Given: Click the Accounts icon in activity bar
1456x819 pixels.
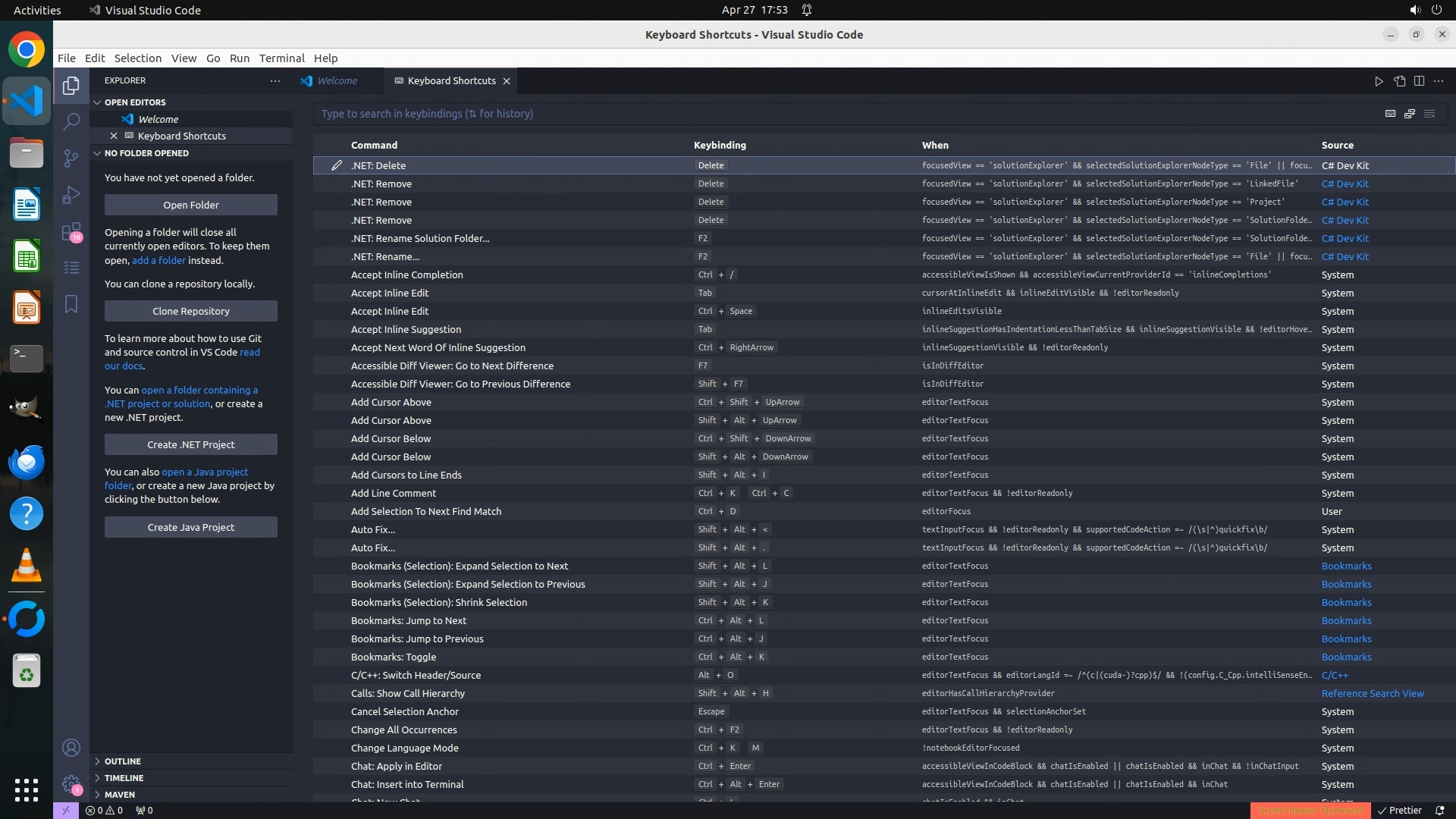Looking at the screenshot, I should [71, 748].
